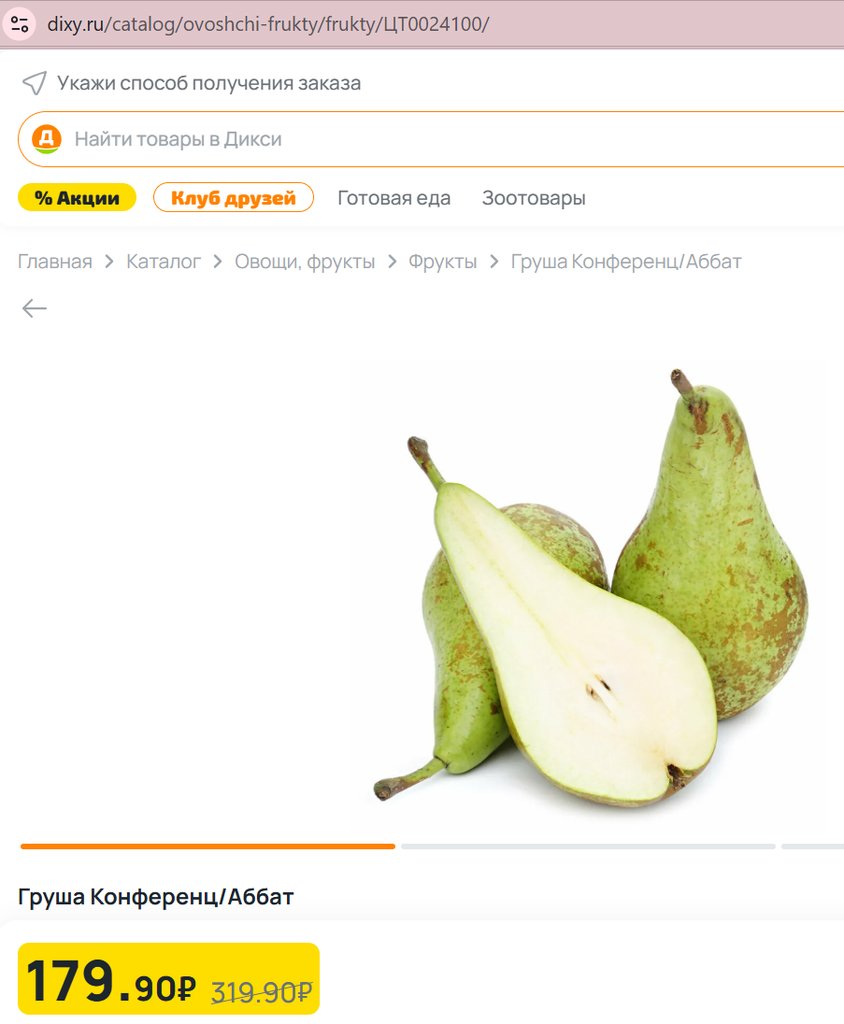Click the orange Dixy logo in search field
844x1024 pixels.
coord(46,139)
